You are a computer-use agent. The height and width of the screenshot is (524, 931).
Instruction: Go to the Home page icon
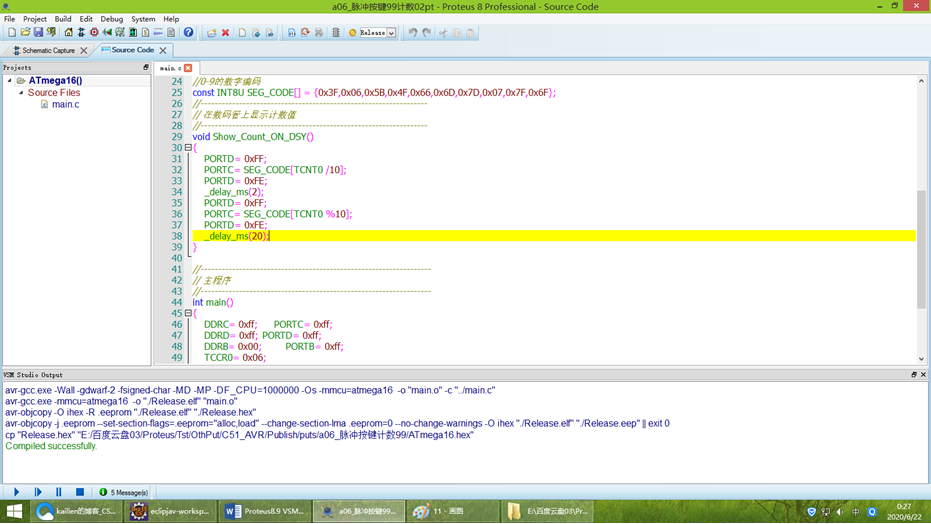click(68, 33)
